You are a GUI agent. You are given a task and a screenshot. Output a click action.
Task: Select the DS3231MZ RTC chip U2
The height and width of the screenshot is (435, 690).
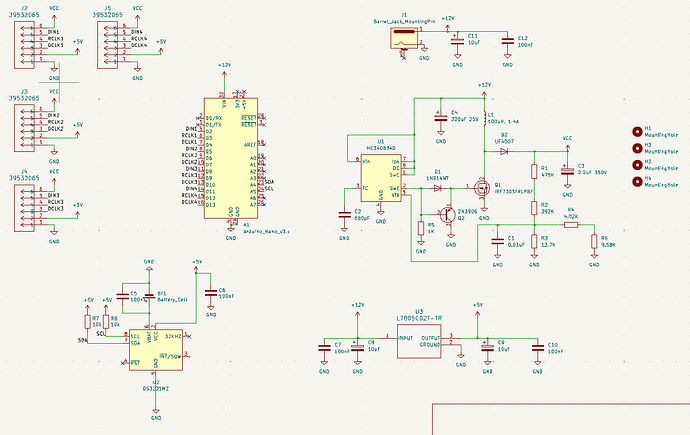coord(156,350)
